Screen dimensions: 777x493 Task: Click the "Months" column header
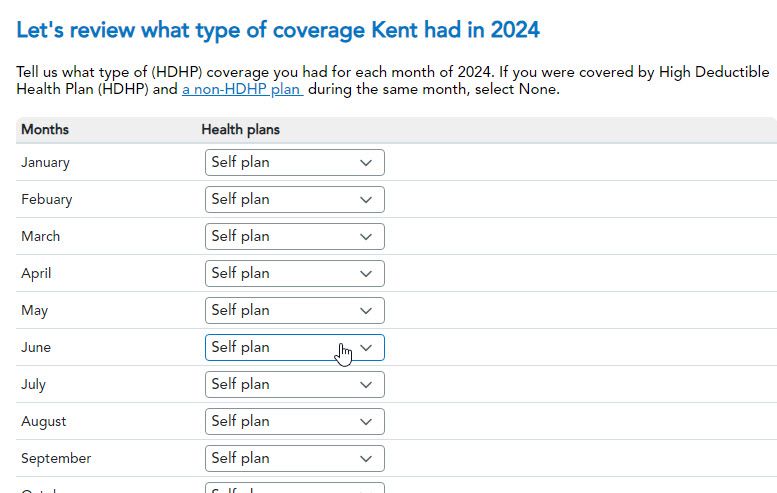click(45, 130)
